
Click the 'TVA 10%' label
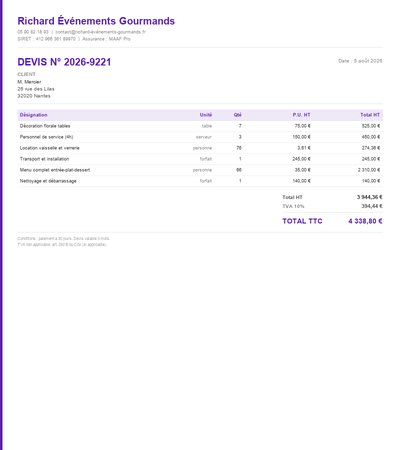tap(293, 206)
